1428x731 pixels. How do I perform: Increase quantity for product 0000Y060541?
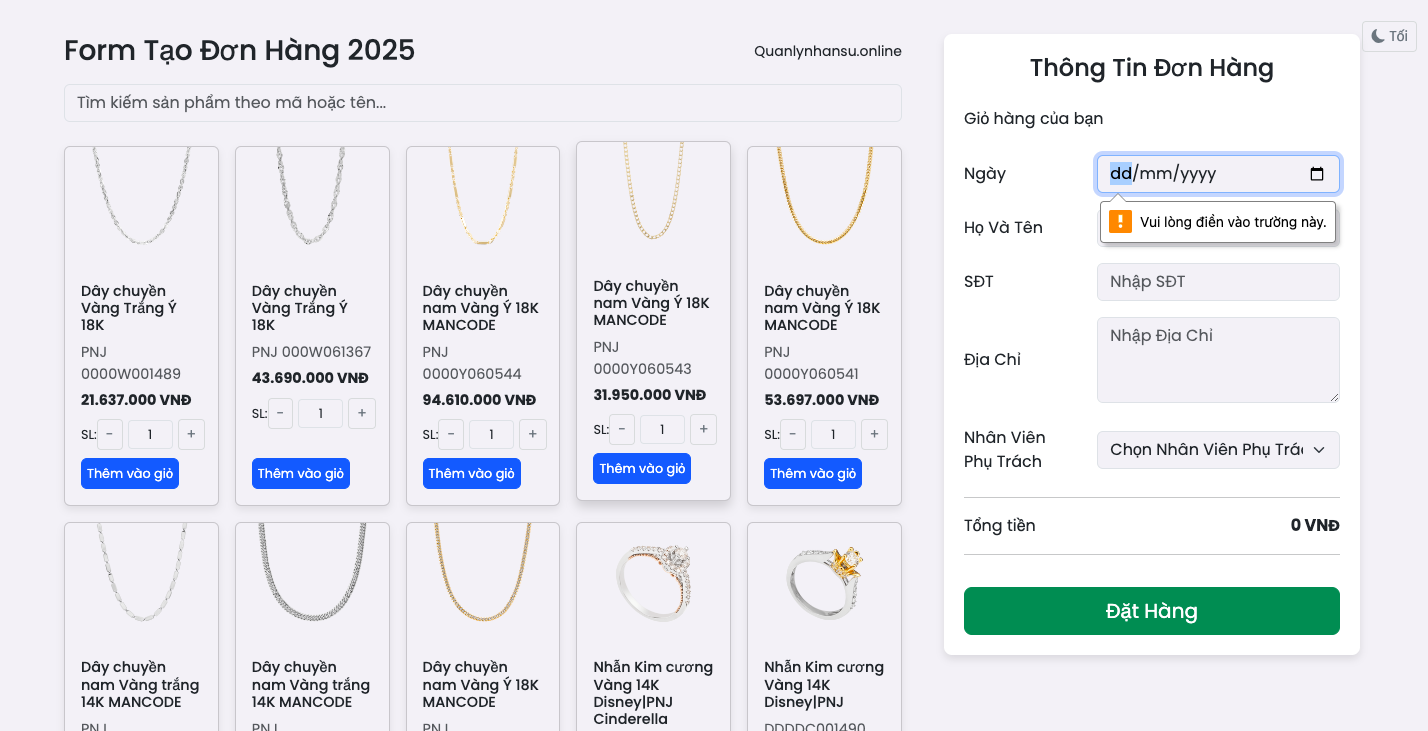pos(875,434)
